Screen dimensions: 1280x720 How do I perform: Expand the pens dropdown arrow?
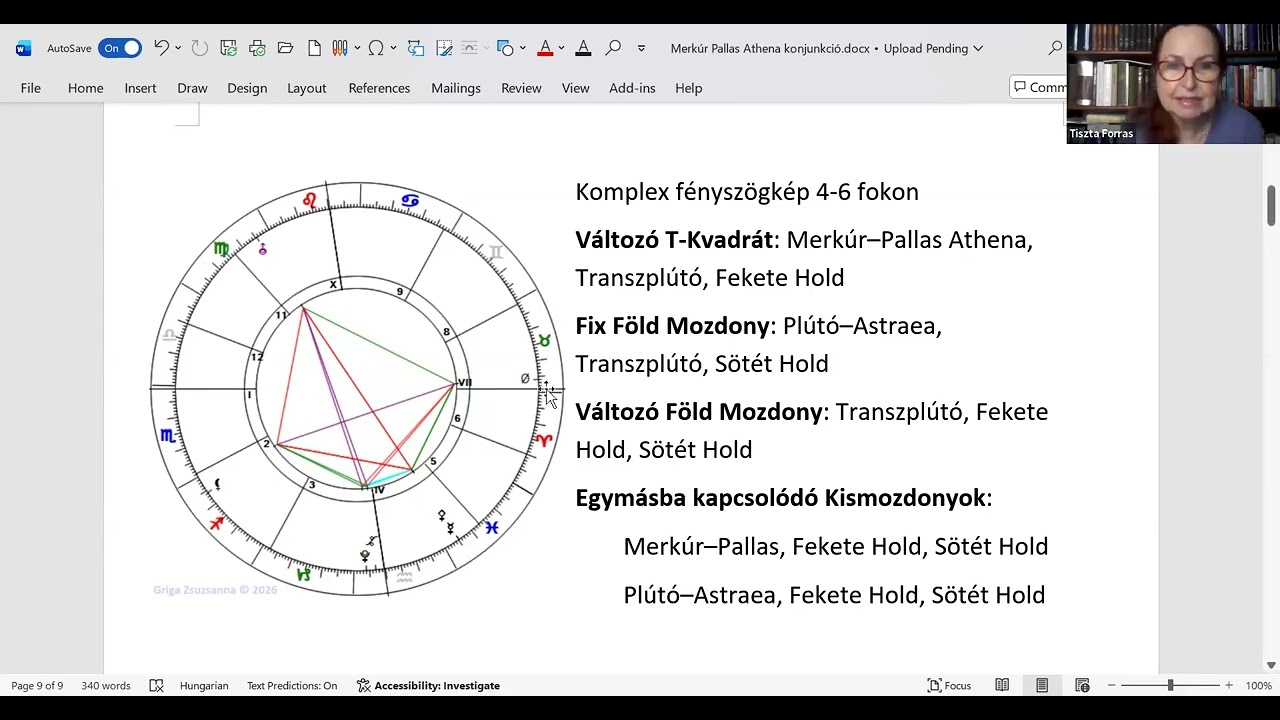pyautogui.click(x=356, y=48)
